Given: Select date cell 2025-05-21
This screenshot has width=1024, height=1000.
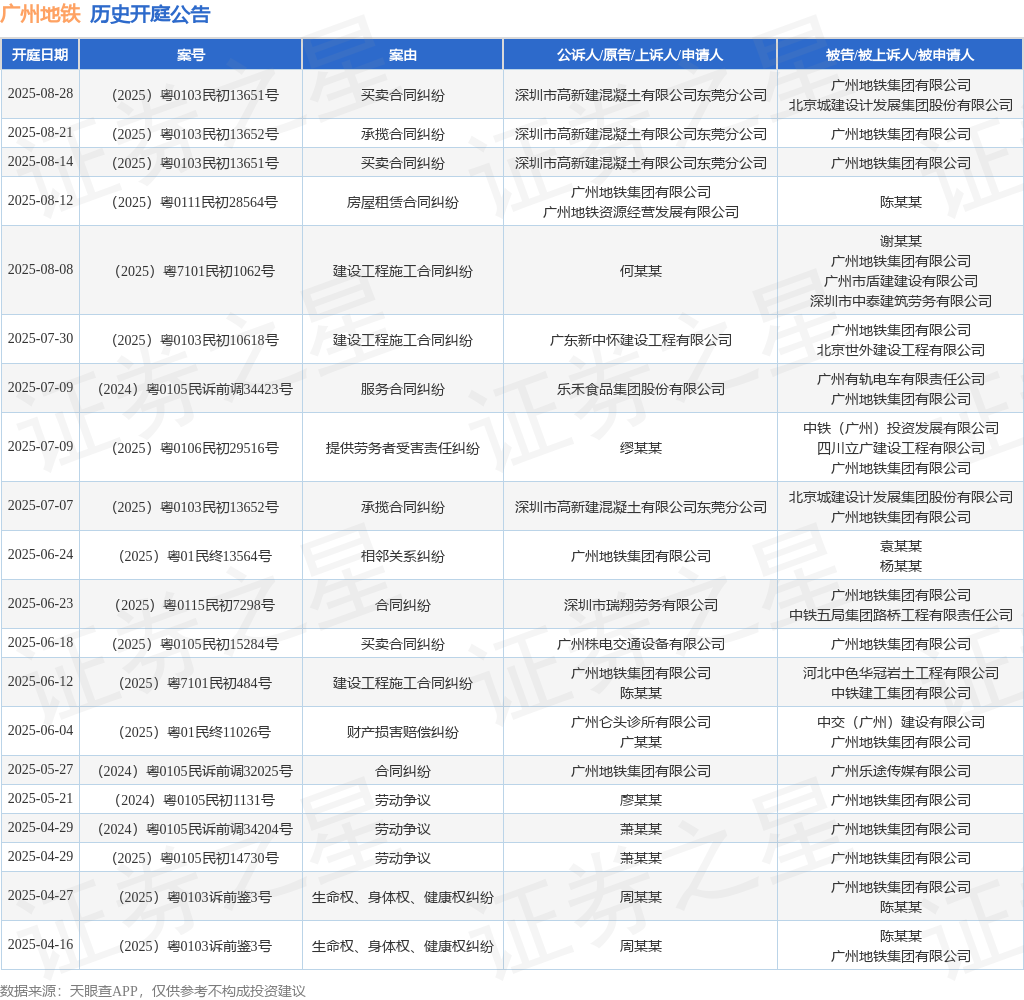Looking at the screenshot, I should 40,799.
